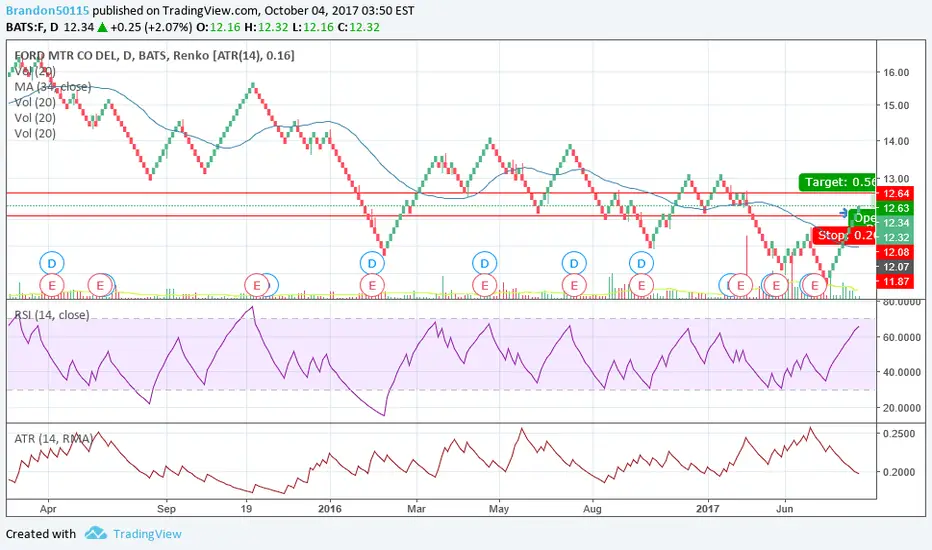Click the RSI (14, close) pane label
The image size is (932, 550).
52,315
